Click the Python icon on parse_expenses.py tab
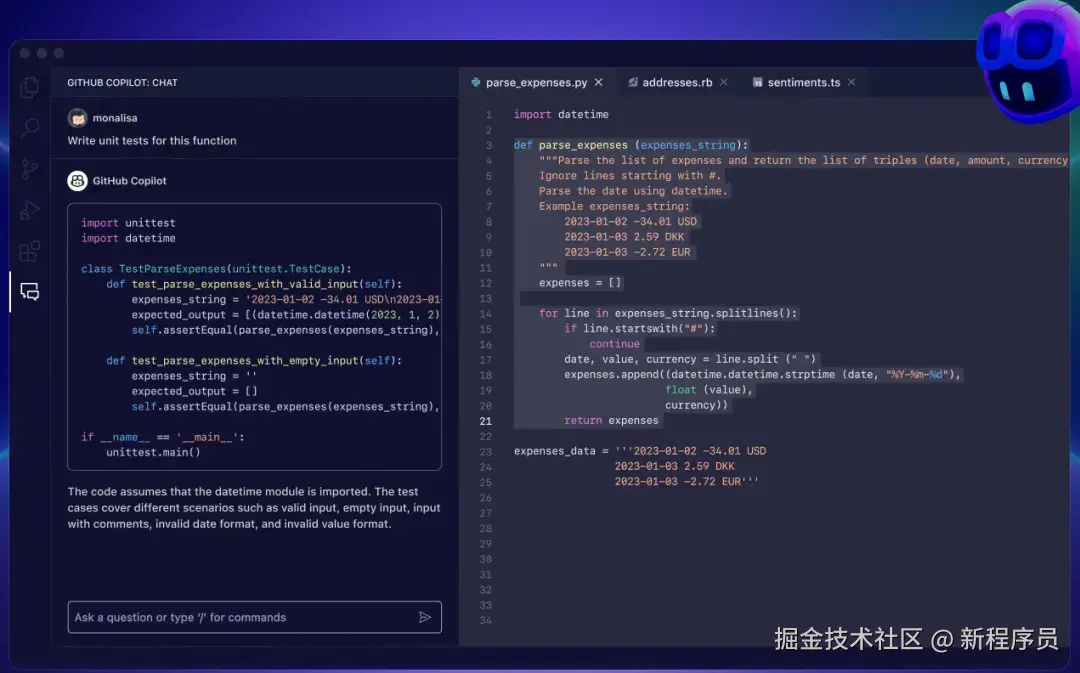 [475, 82]
